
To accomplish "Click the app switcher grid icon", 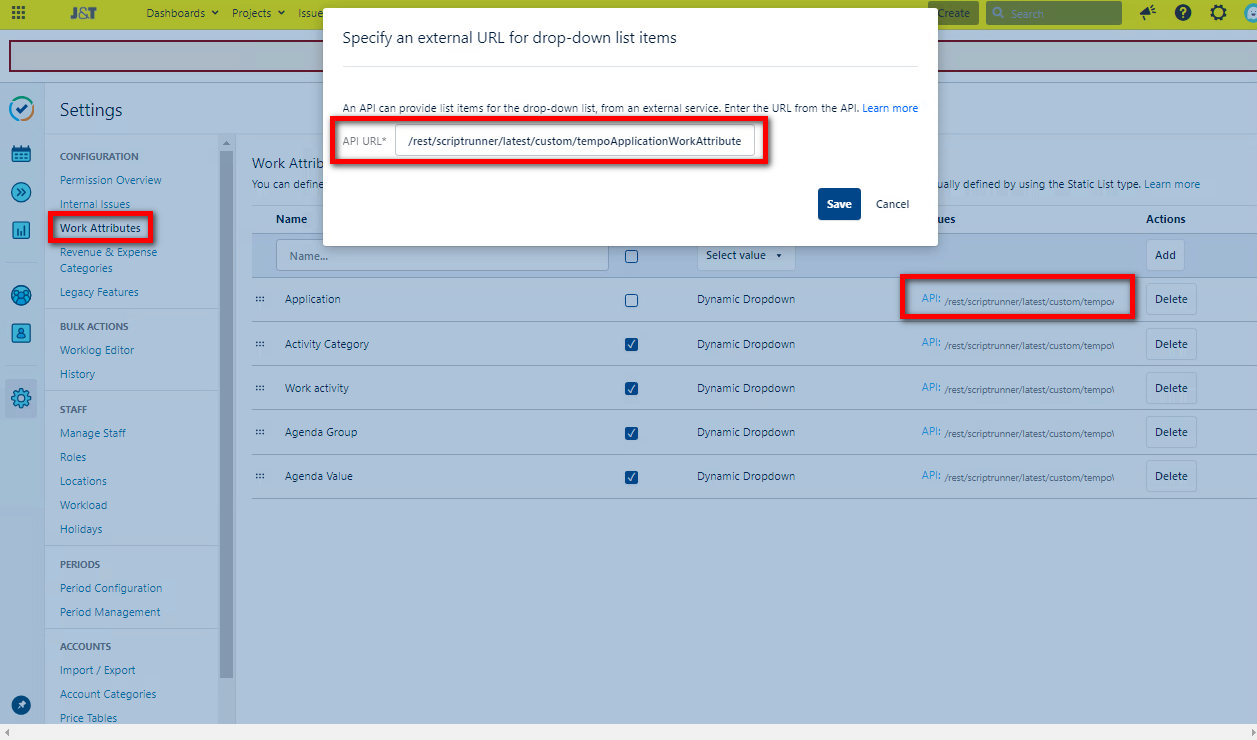I will click(19, 13).
